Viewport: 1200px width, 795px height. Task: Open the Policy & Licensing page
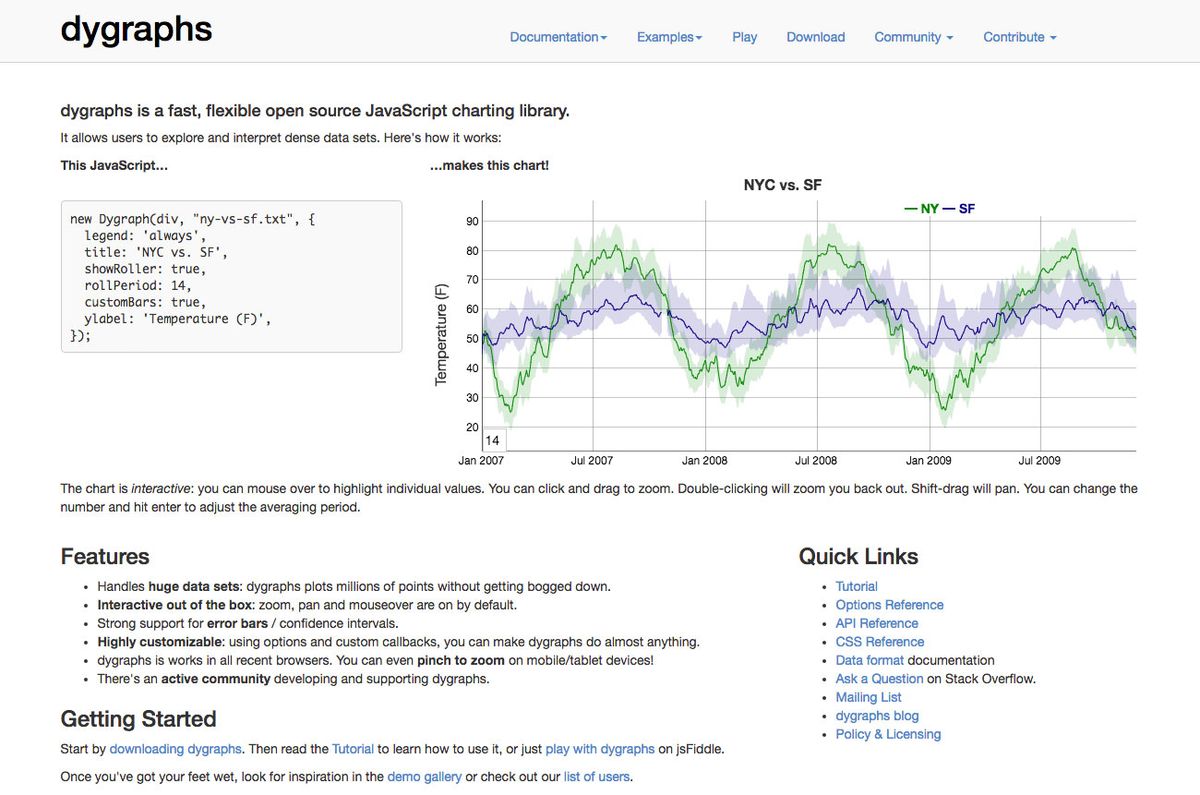(888, 734)
